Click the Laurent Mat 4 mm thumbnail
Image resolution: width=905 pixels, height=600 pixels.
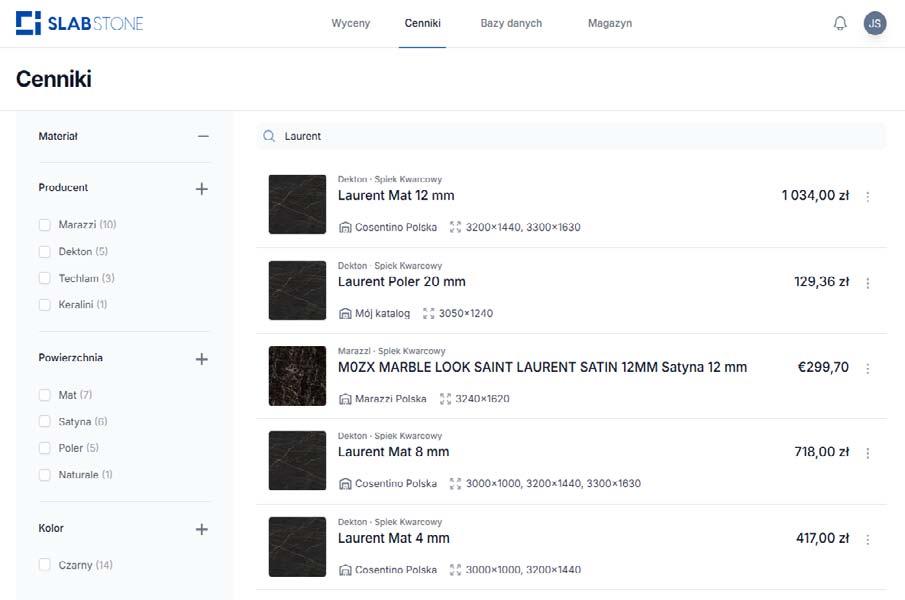click(297, 547)
